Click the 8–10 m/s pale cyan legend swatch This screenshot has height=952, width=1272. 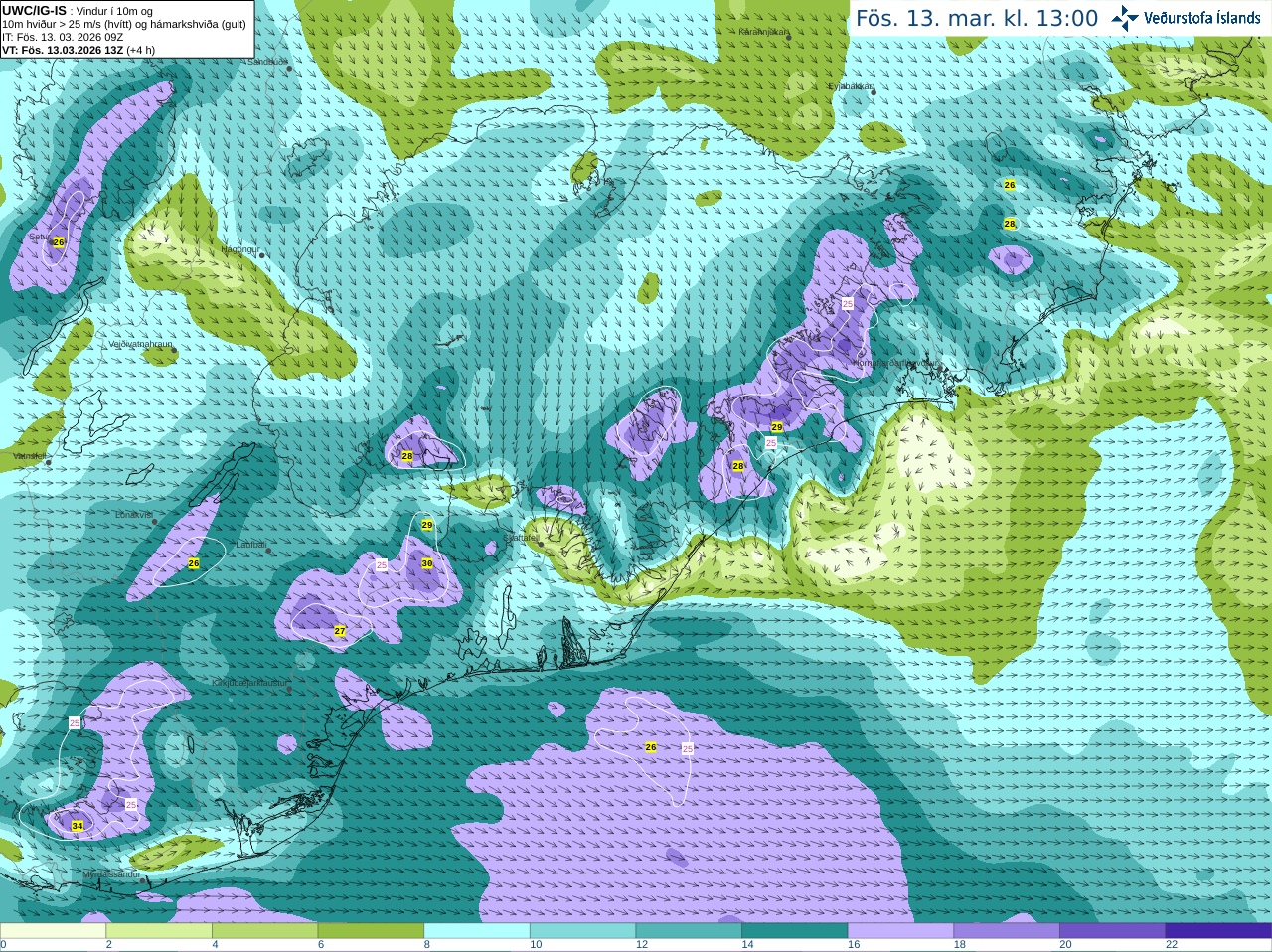[477, 931]
